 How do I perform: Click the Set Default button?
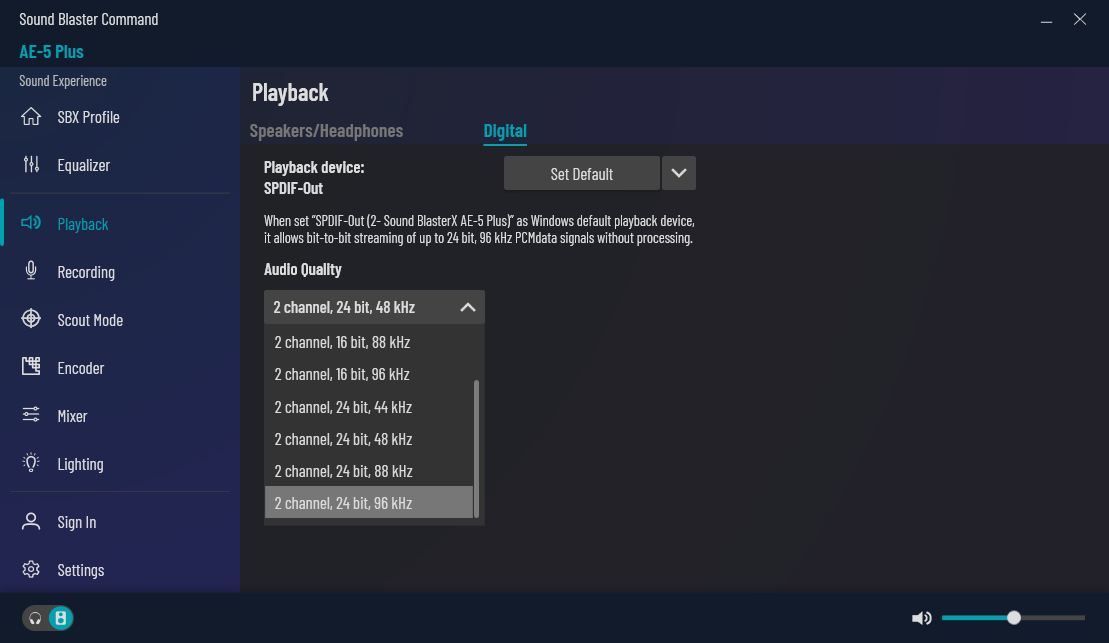click(581, 173)
